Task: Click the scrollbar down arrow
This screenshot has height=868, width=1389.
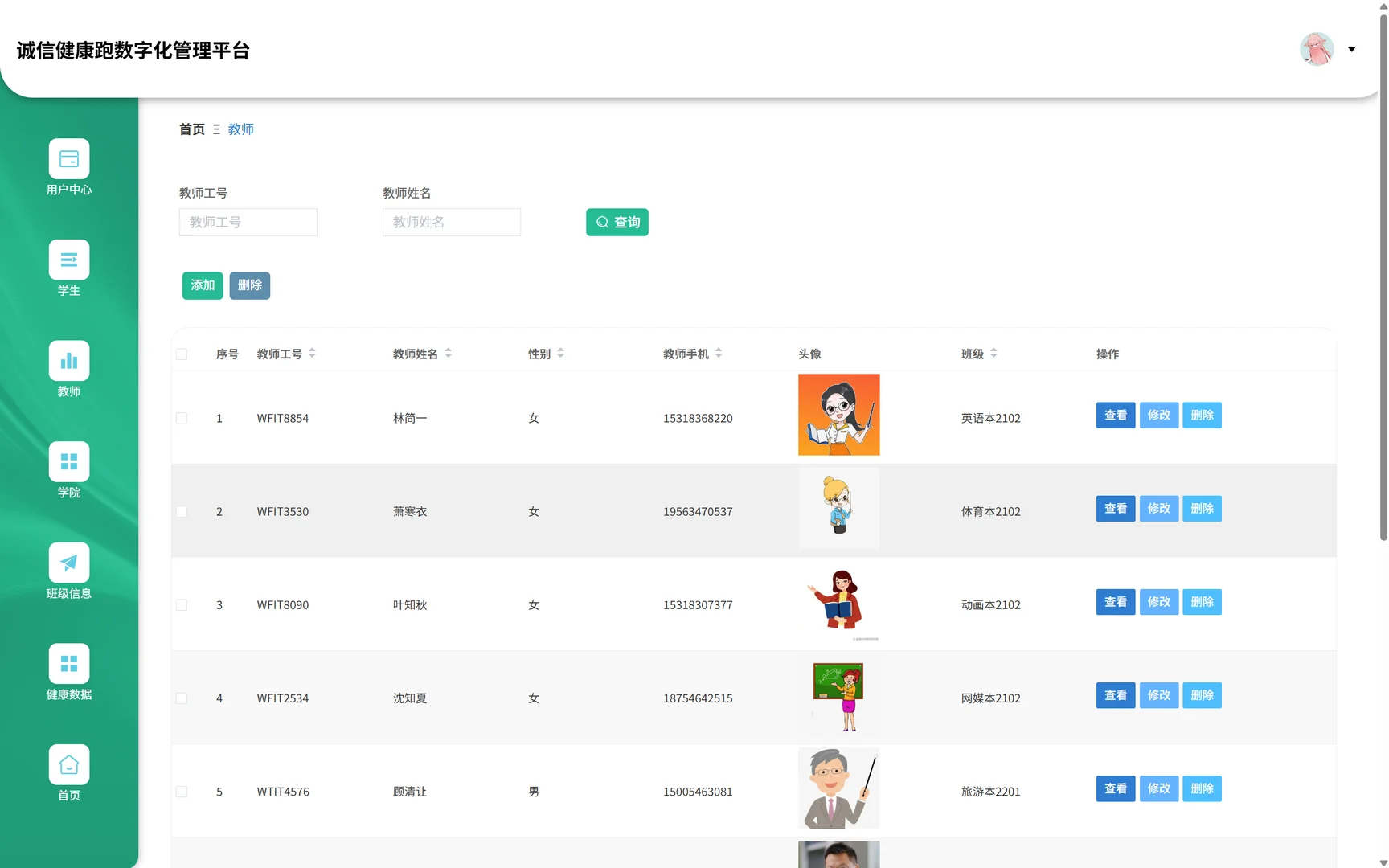Action: point(1383,862)
